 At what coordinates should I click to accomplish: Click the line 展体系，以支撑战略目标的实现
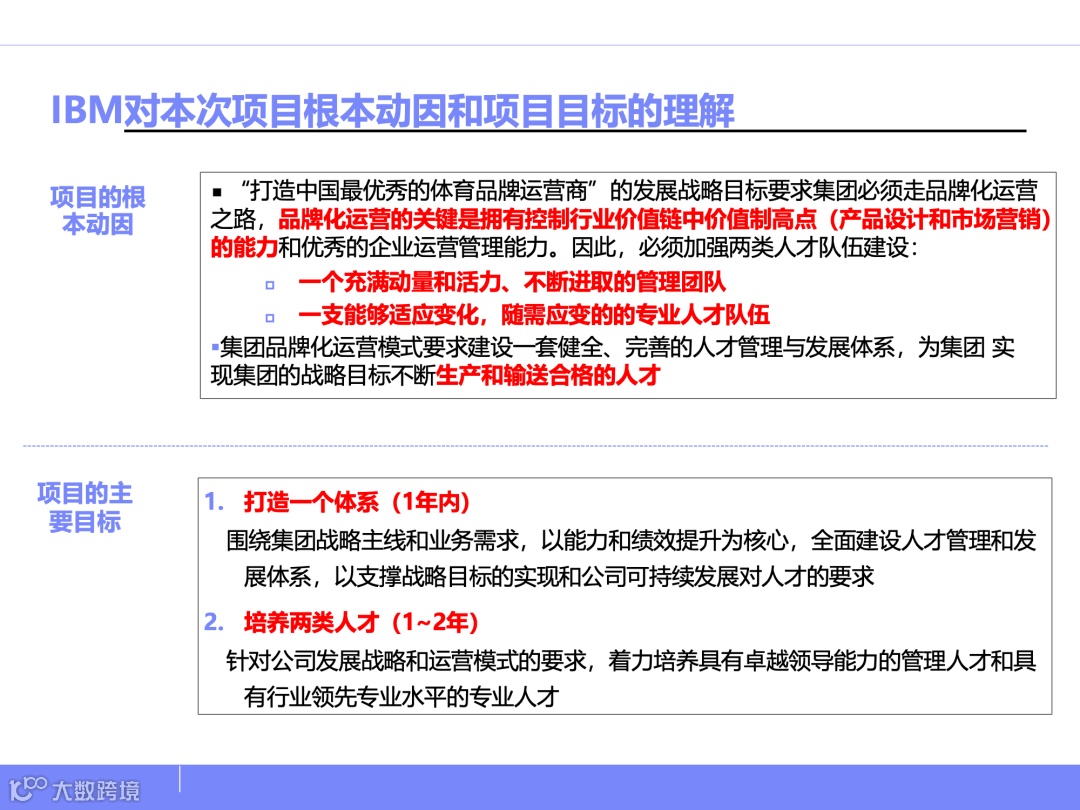pyautogui.click(x=559, y=577)
